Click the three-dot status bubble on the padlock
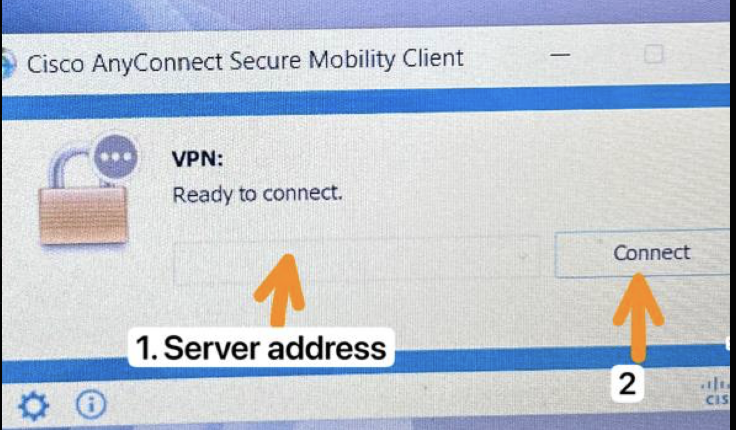Viewport: 736px width, 430px height. (x=116, y=157)
